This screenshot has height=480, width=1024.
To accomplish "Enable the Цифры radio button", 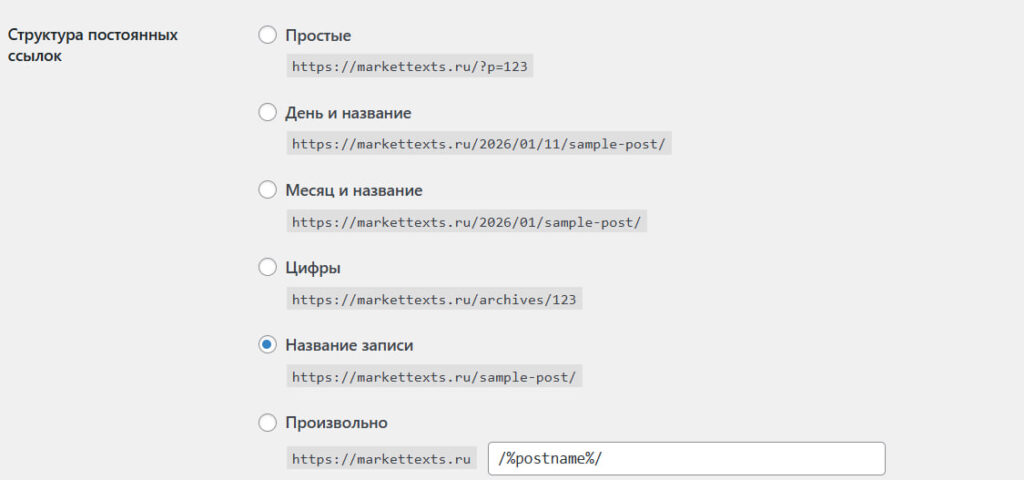I will coord(267,267).
